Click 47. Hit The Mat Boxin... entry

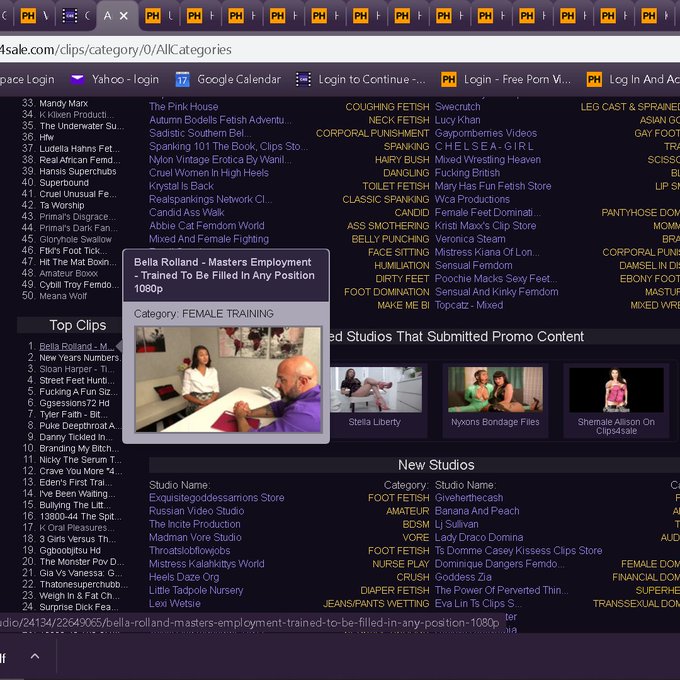pos(78,262)
